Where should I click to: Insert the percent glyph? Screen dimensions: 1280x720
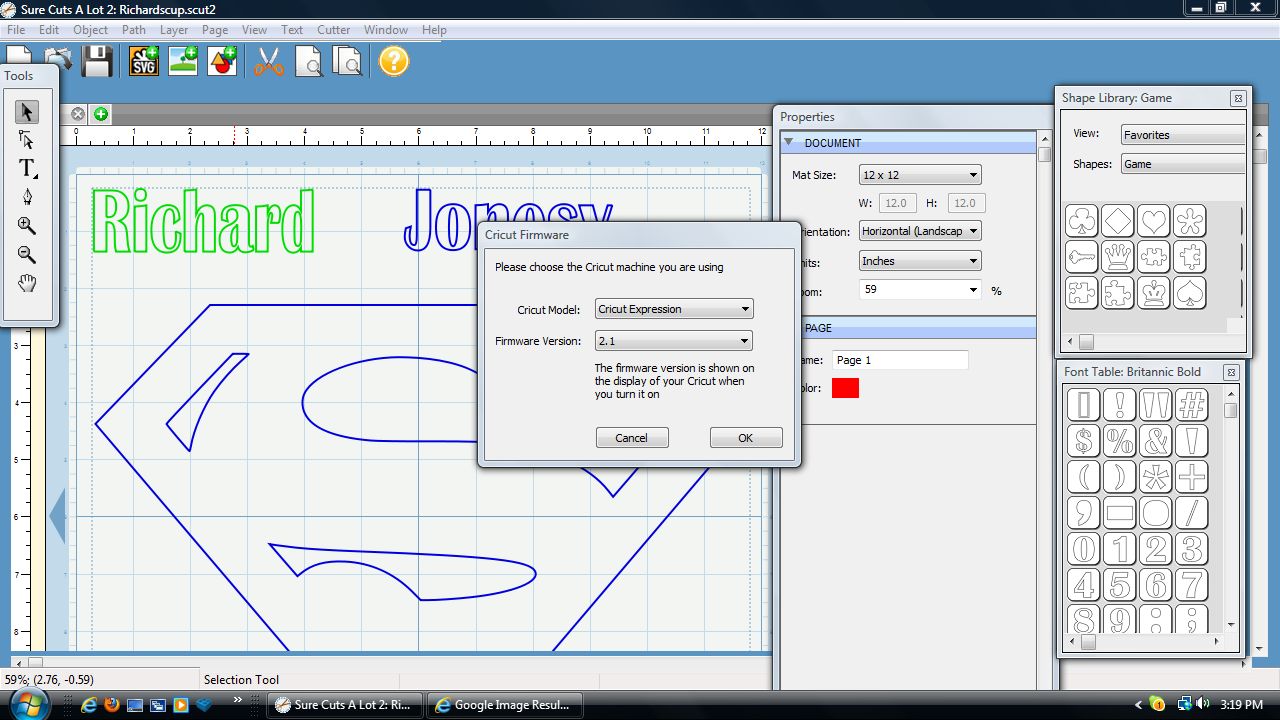pyautogui.click(x=1120, y=441)
